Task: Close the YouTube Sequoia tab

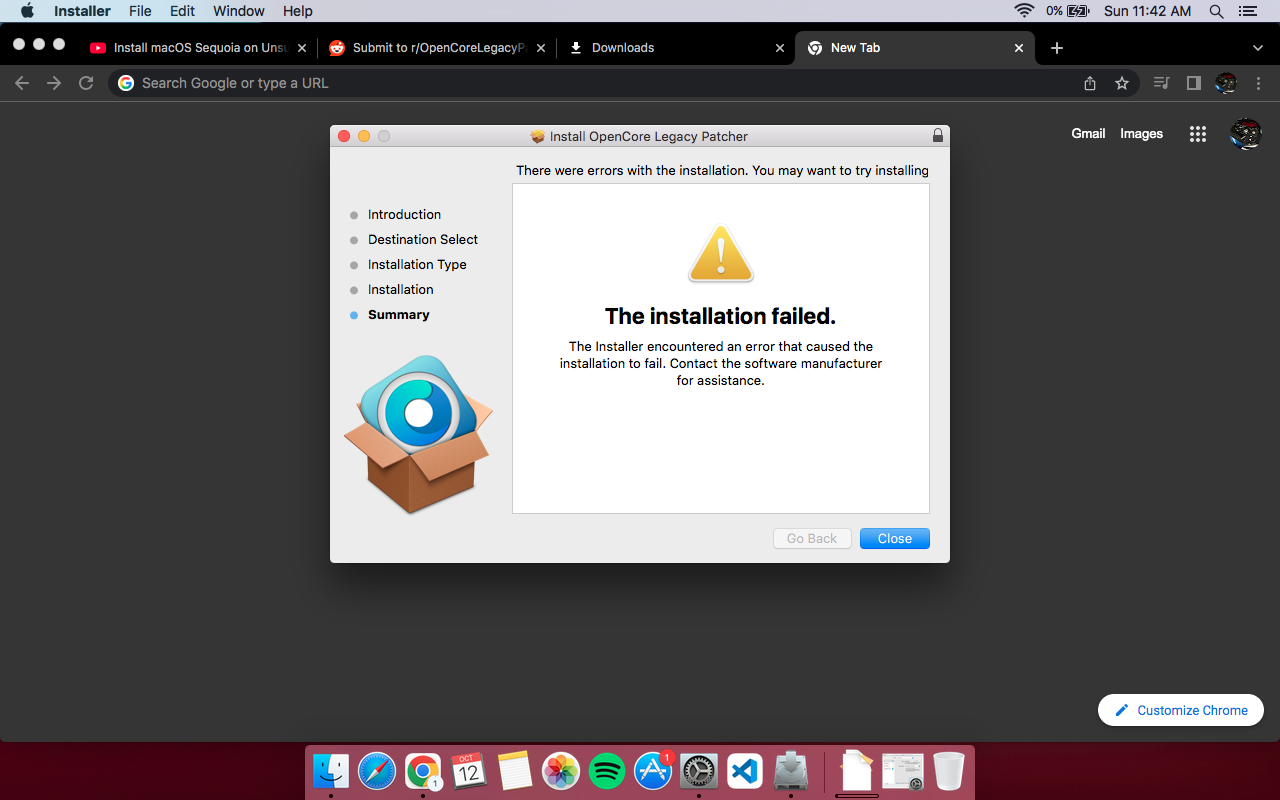Action: pyautogui.click(x=302, y=48)
